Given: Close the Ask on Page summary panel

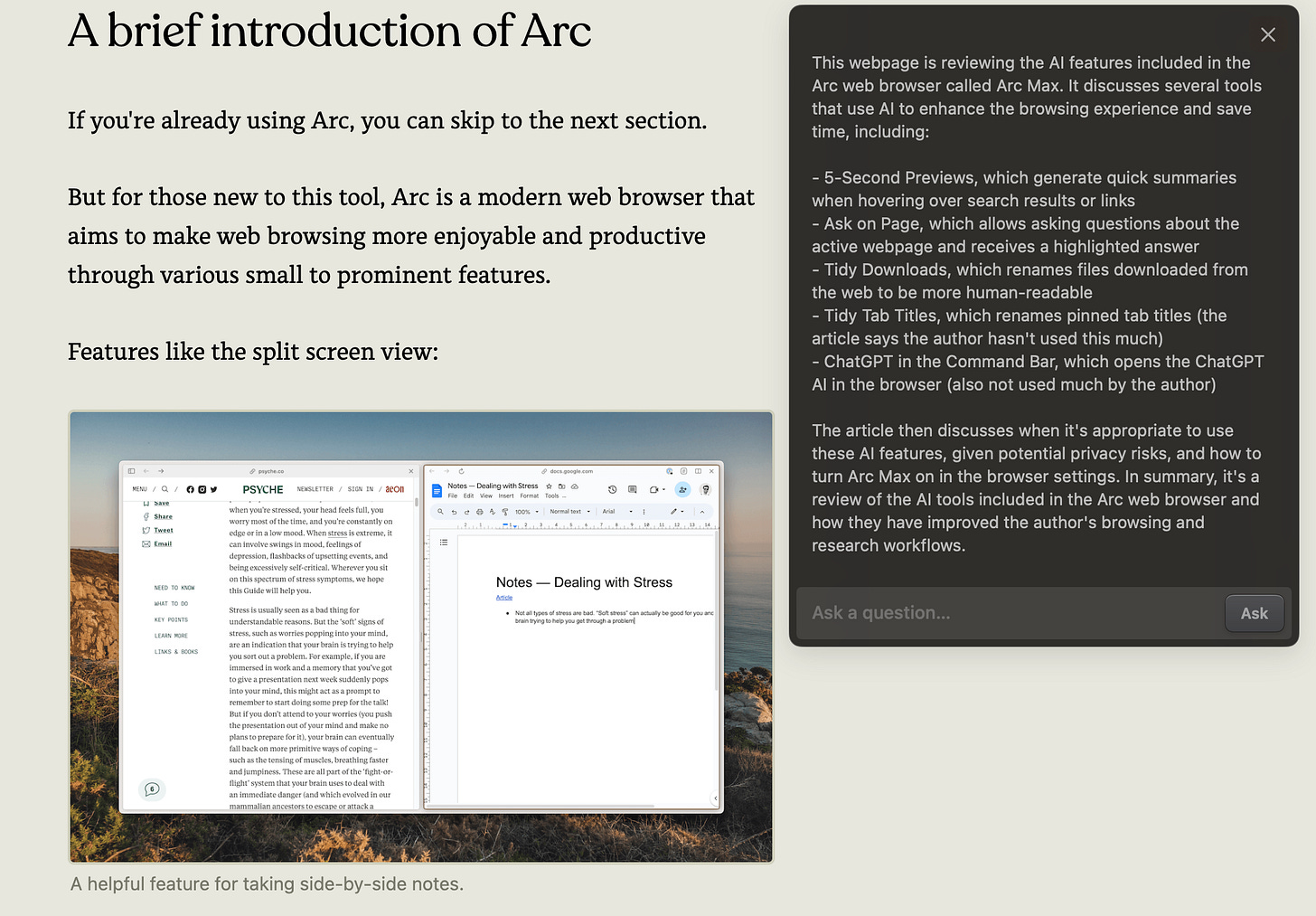Looking at the screenshot, I should coord(1268,34).
